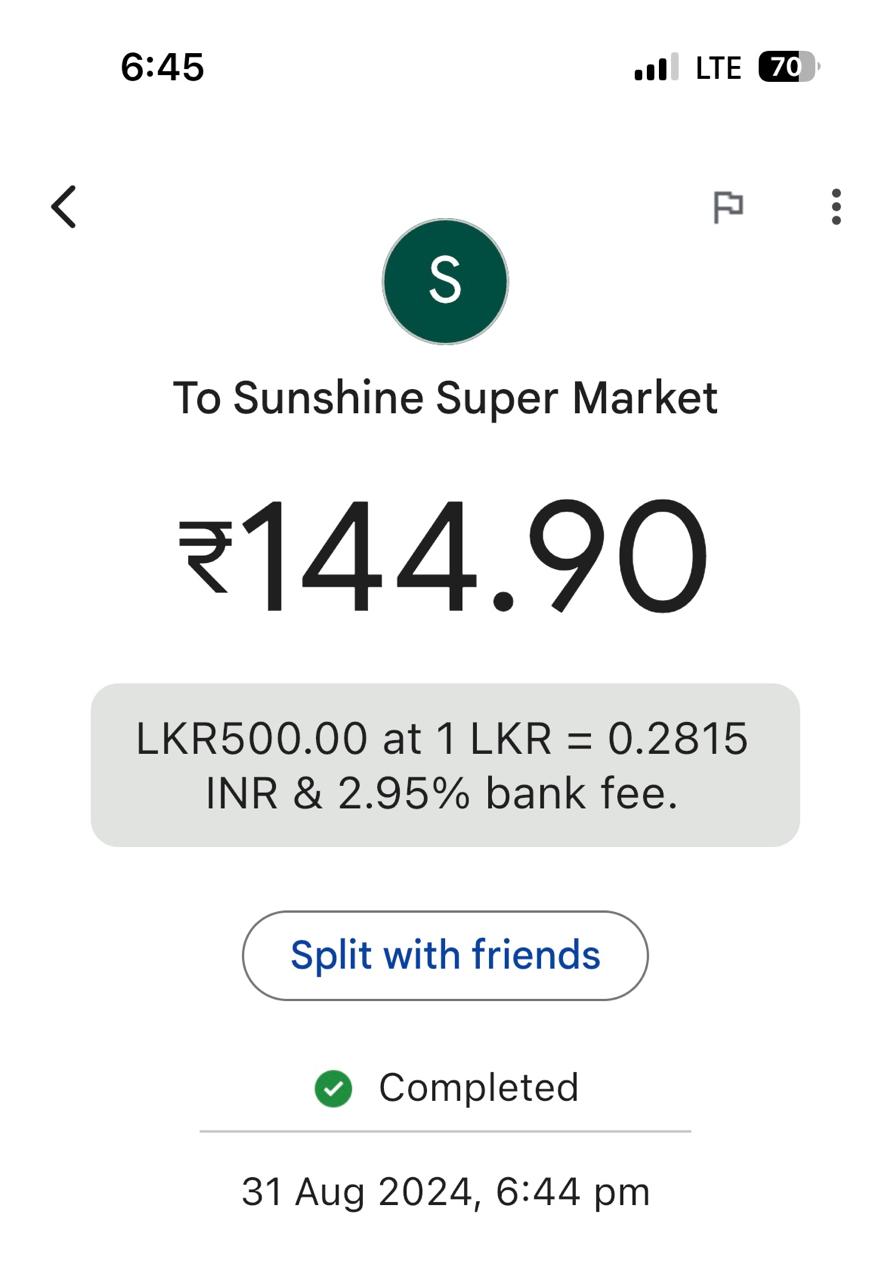Tap the cellular signal bars indicator

[656, 67]
